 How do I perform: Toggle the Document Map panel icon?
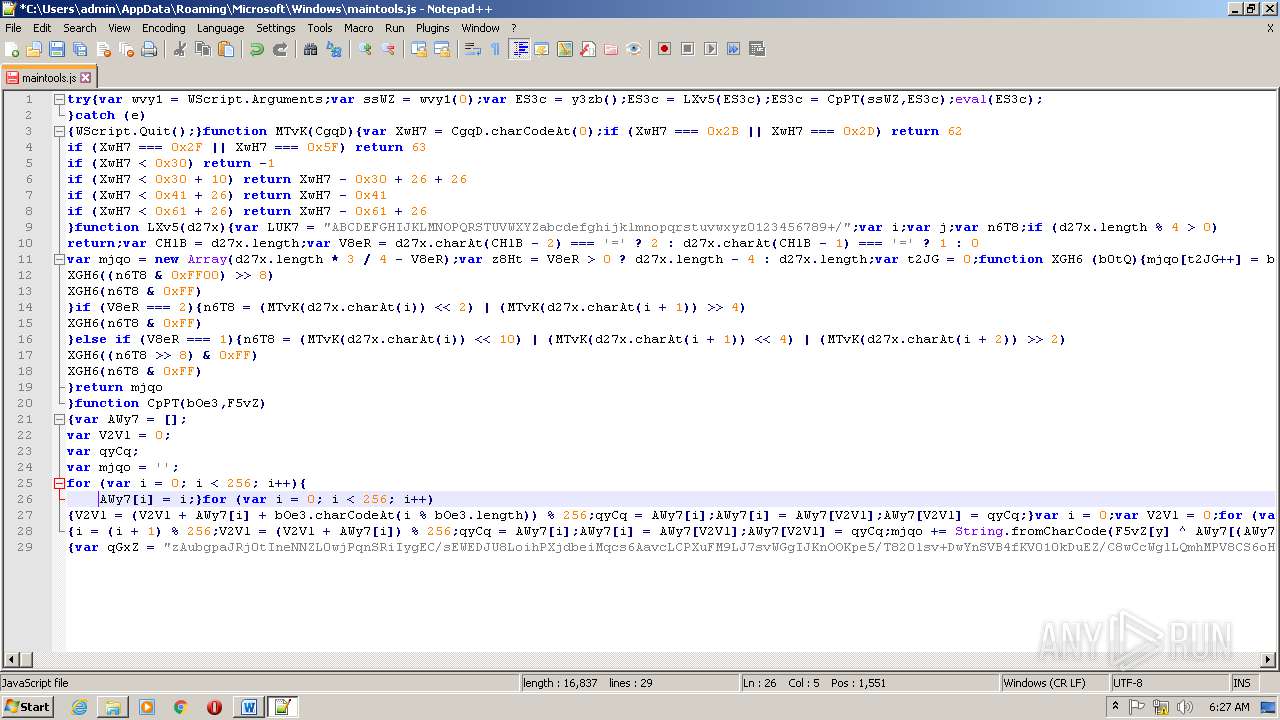(x=565, y=49)
